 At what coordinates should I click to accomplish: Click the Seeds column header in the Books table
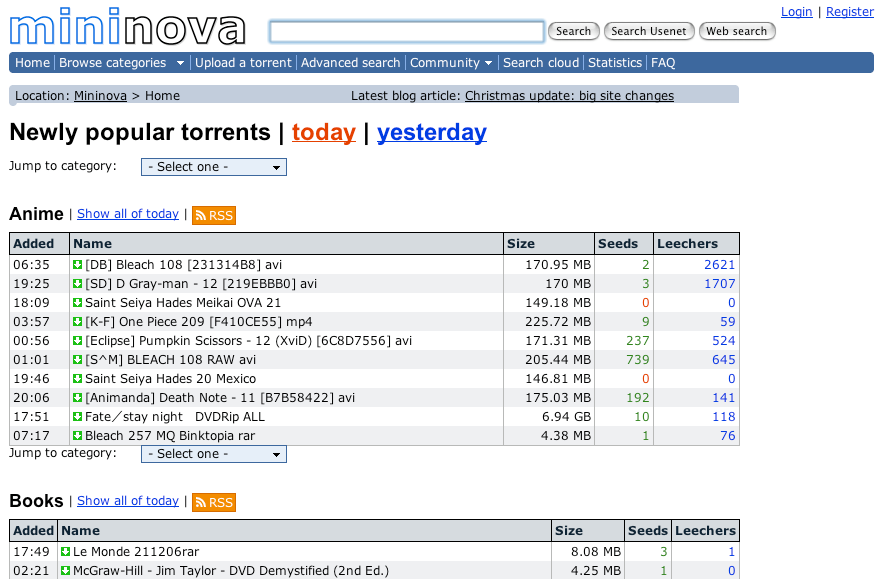pyautogui.click(x=648, y=531)
